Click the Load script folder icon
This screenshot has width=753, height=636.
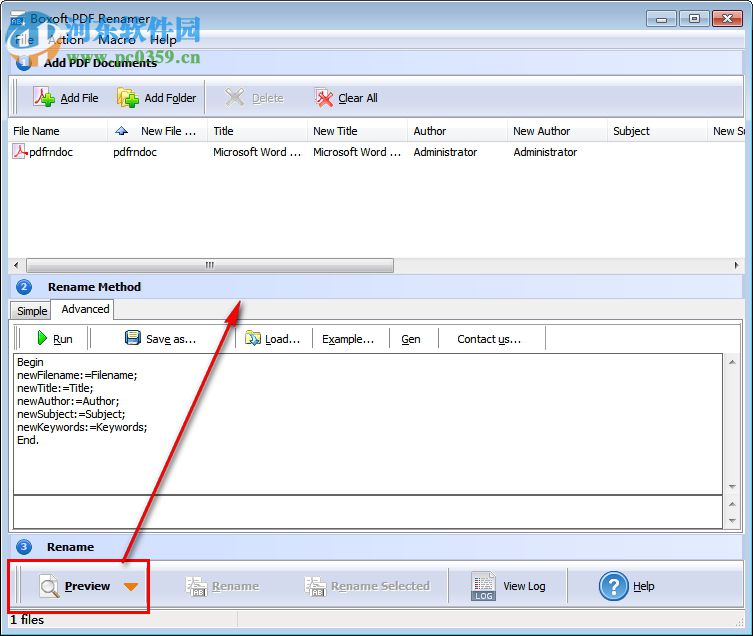coord(253,338)
